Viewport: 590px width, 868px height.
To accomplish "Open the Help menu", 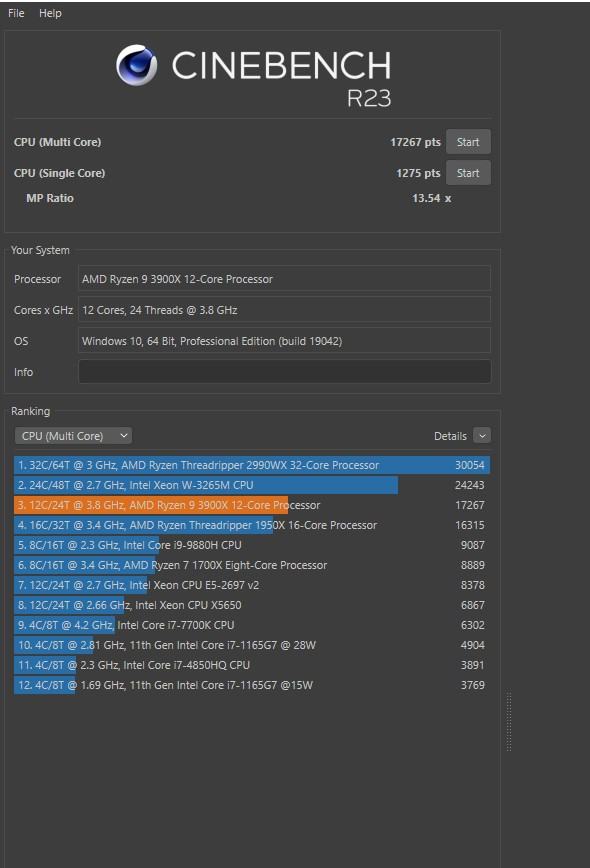I will click(50, 13).
